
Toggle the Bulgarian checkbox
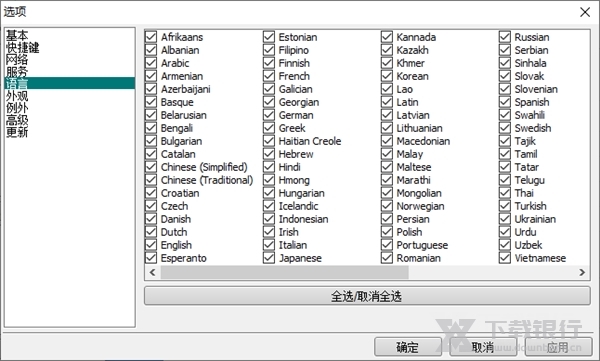(151, 141)
